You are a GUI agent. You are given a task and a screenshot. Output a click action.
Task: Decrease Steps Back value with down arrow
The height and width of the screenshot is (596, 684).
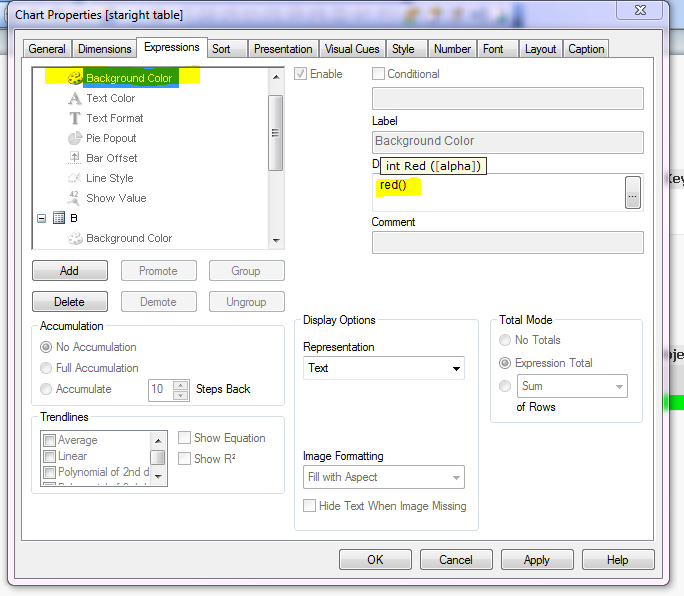pyautogui.click(x=181, y=396)
